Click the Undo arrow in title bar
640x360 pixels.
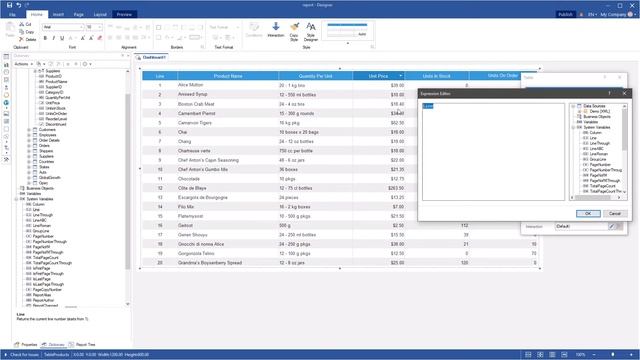(x=19, y=5)
